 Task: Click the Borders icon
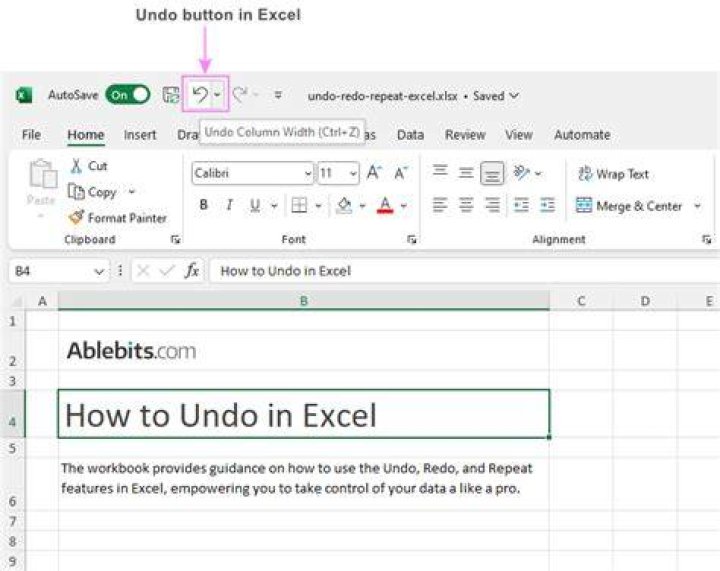click(299, 205)
